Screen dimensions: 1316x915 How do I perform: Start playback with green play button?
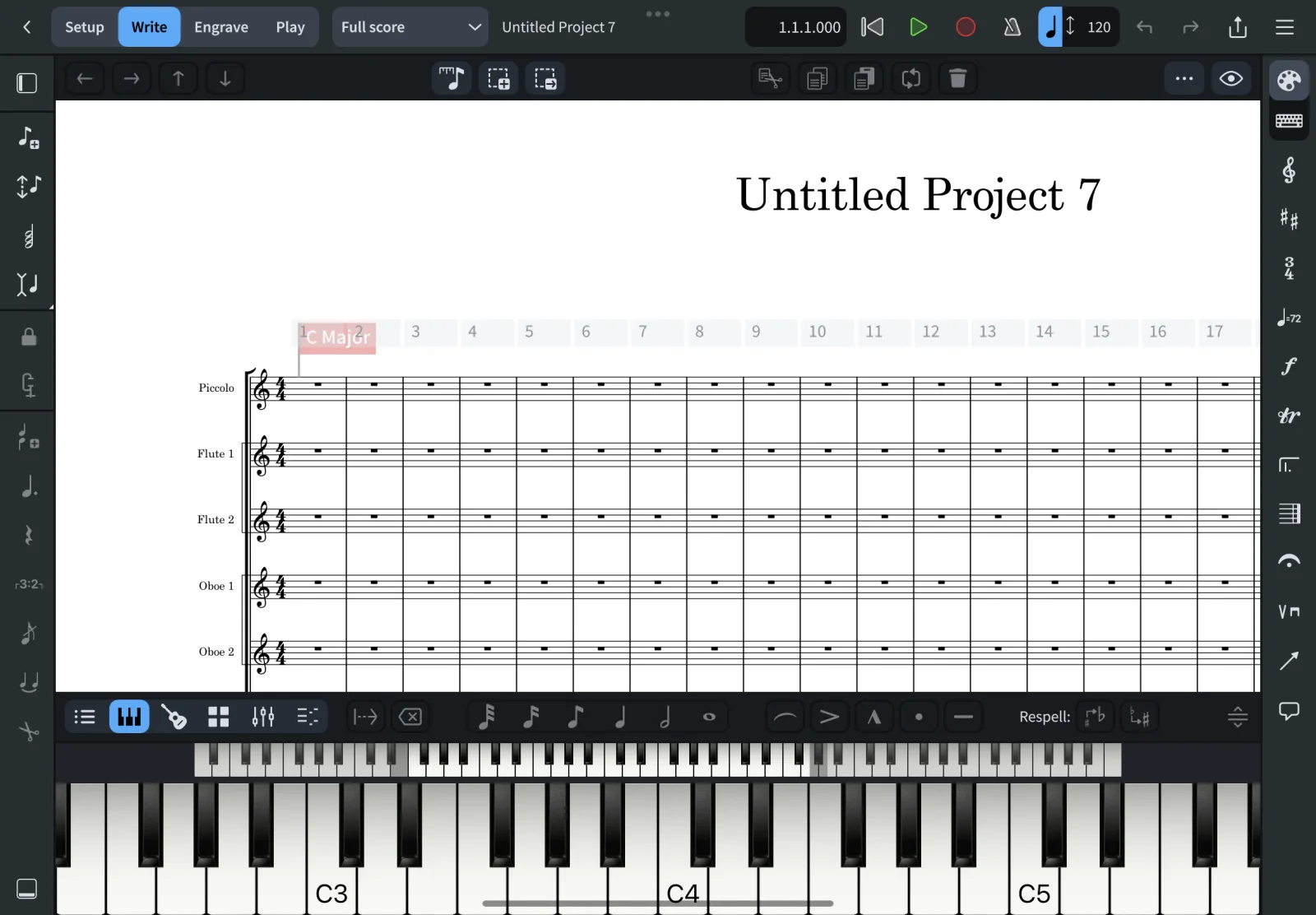click(919, 27)
